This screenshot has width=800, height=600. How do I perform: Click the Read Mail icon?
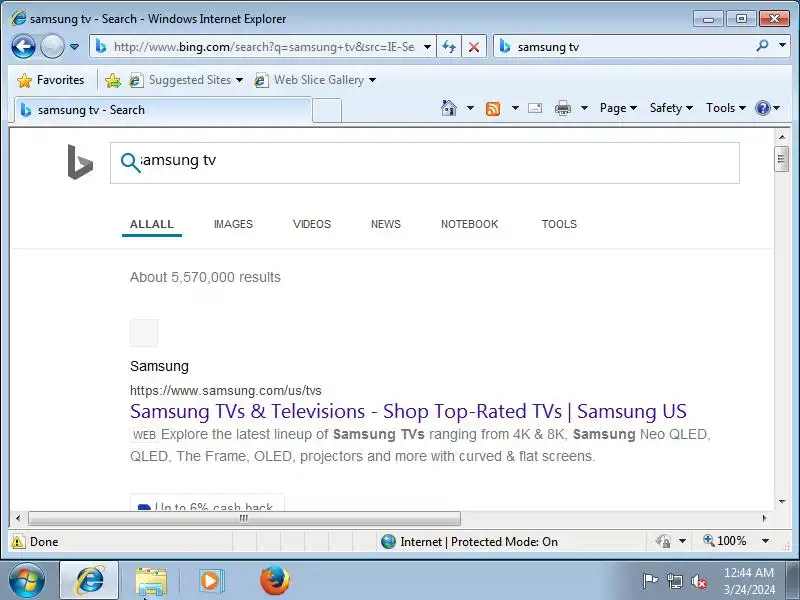pyautogui.click(x=535, y=108)
